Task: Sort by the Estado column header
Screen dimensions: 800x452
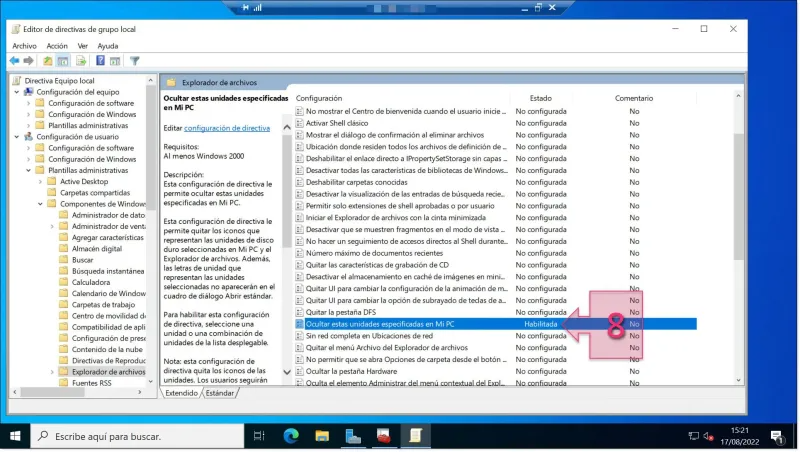Action: pos(541,98)
